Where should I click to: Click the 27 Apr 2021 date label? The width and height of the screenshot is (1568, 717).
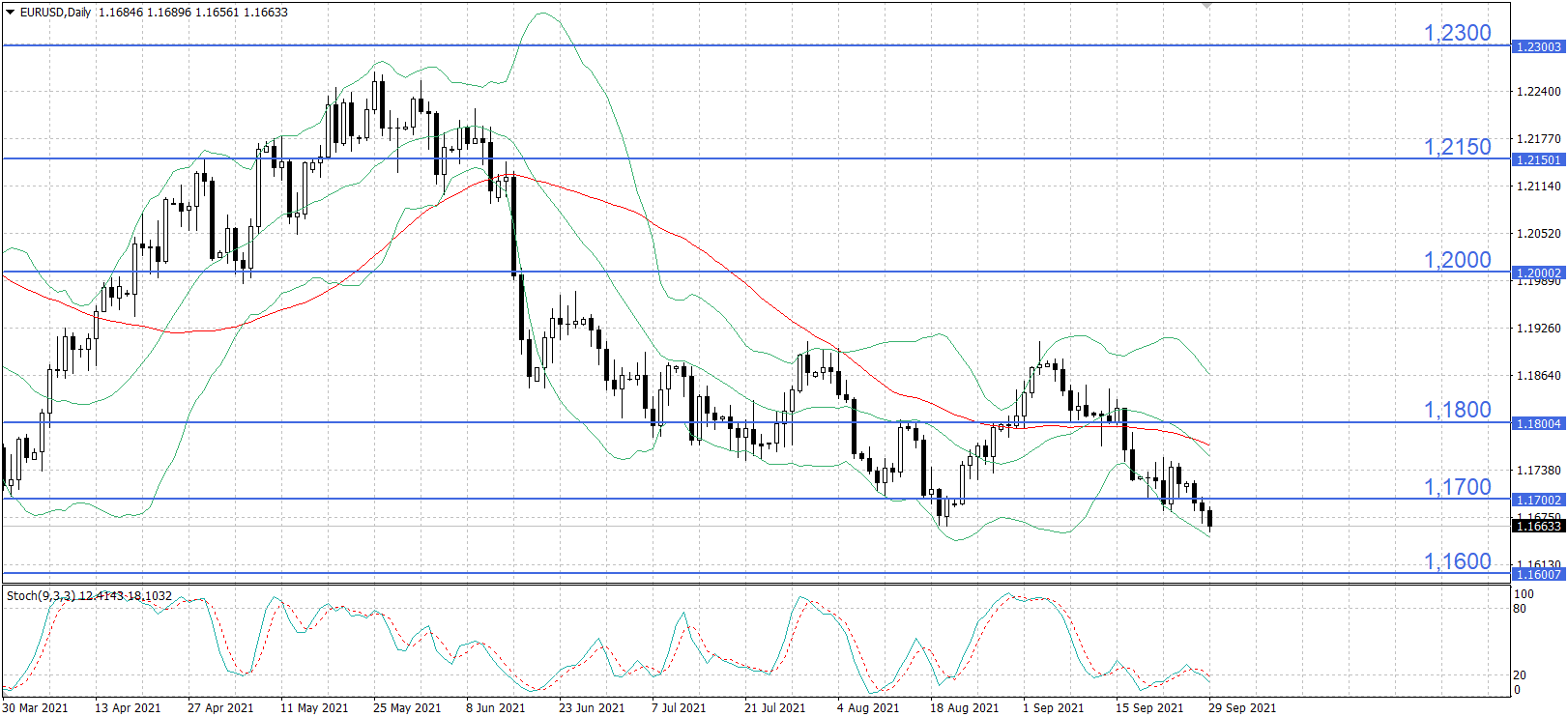coord(220,707)
